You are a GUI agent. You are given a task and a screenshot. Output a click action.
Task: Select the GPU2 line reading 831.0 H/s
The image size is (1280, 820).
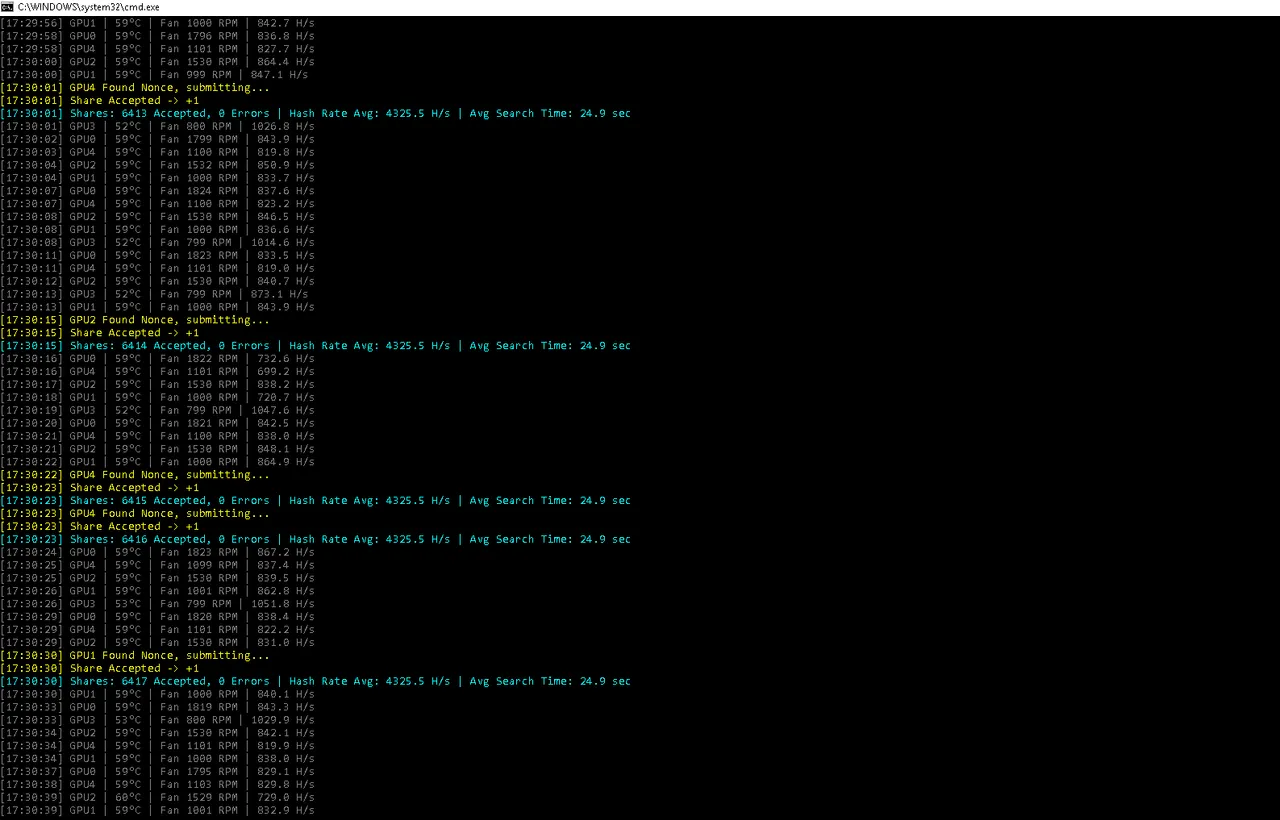click(x=157, y=643)
